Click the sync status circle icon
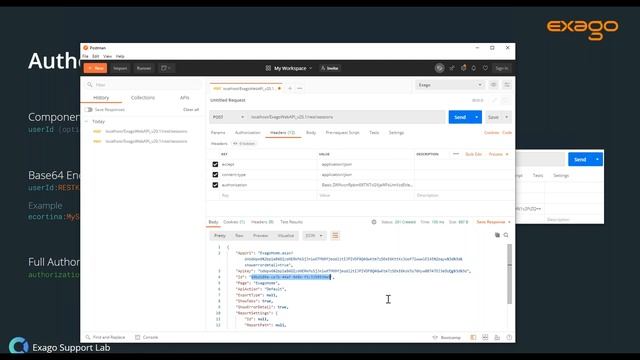The width and height of the screenshot is (640, 360). 439,68
